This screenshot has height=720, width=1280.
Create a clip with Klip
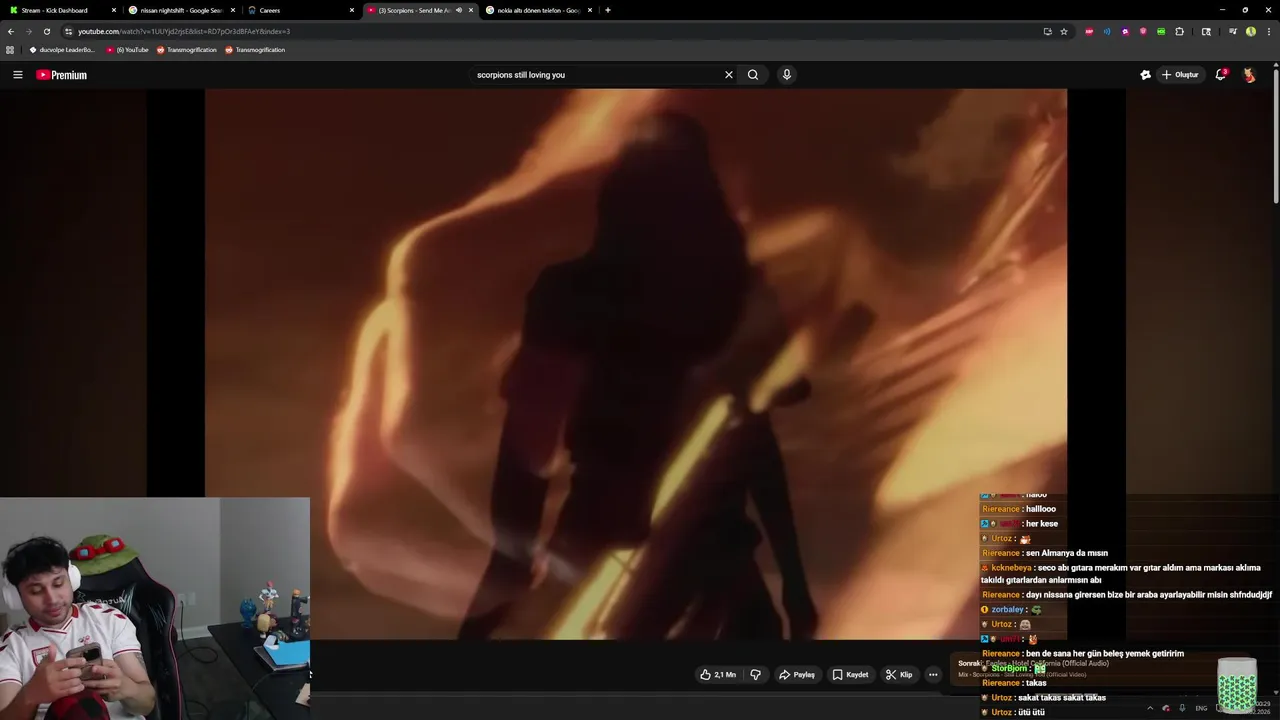[898, 675]
